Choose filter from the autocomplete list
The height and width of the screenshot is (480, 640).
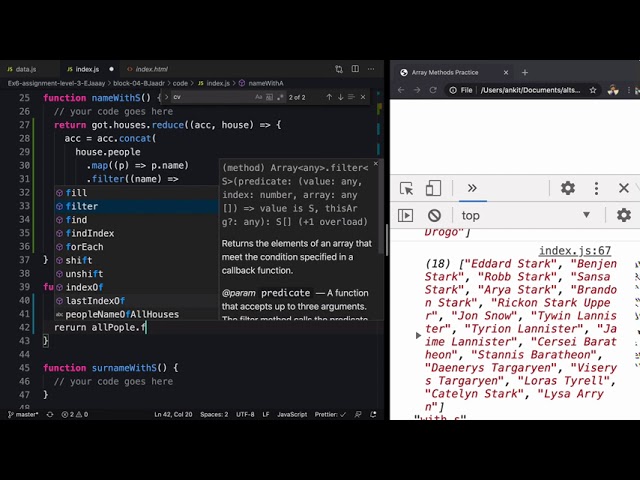tap(136, 206)
